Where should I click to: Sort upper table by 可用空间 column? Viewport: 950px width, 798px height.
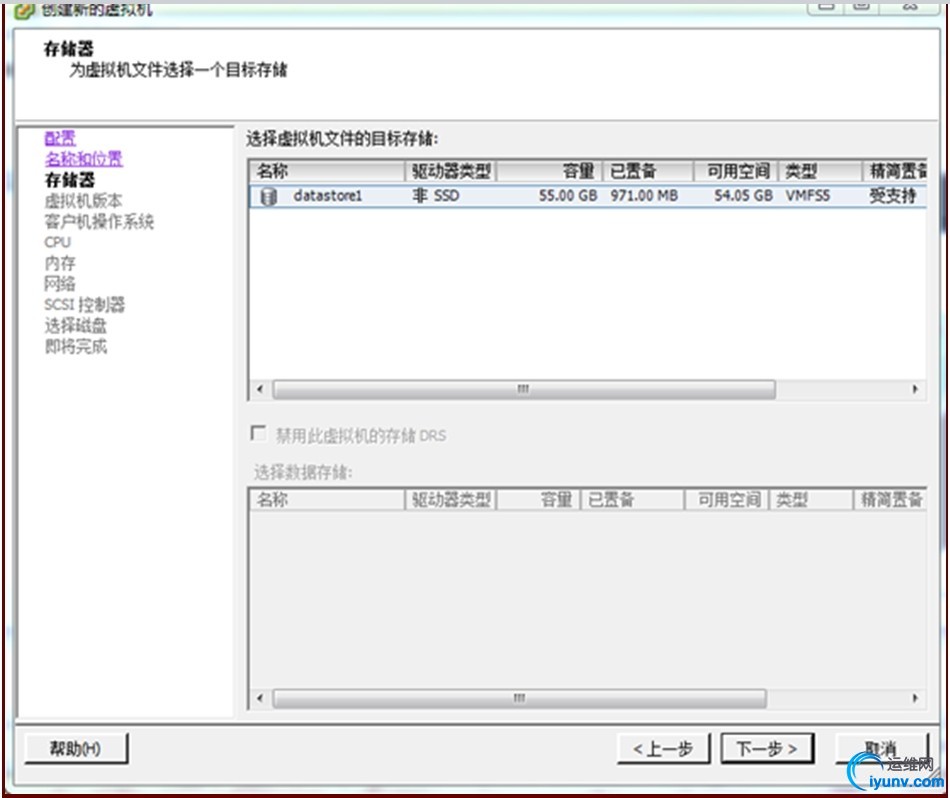coord(736,171)
